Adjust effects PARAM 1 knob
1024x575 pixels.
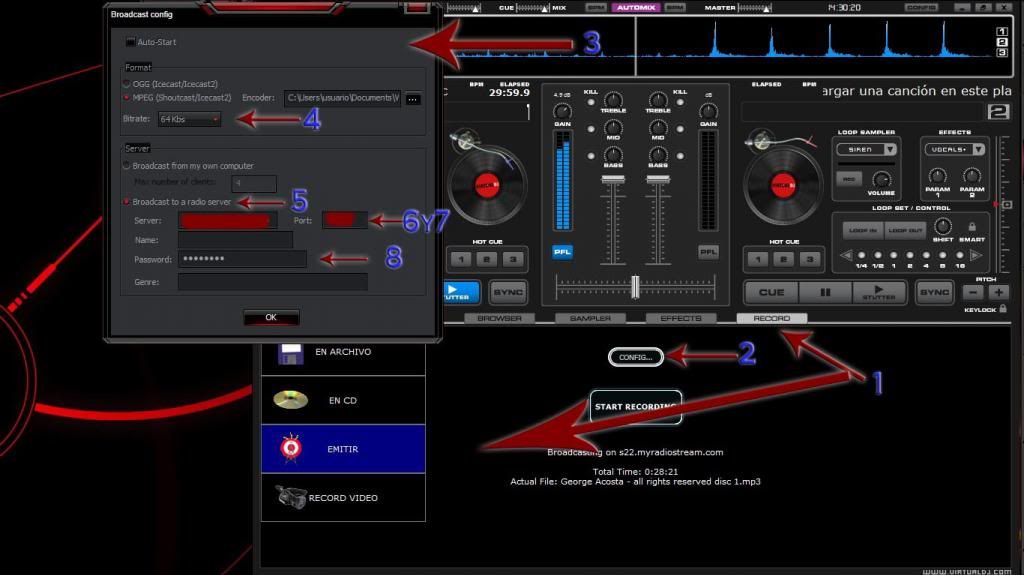(x=937, y=176)
